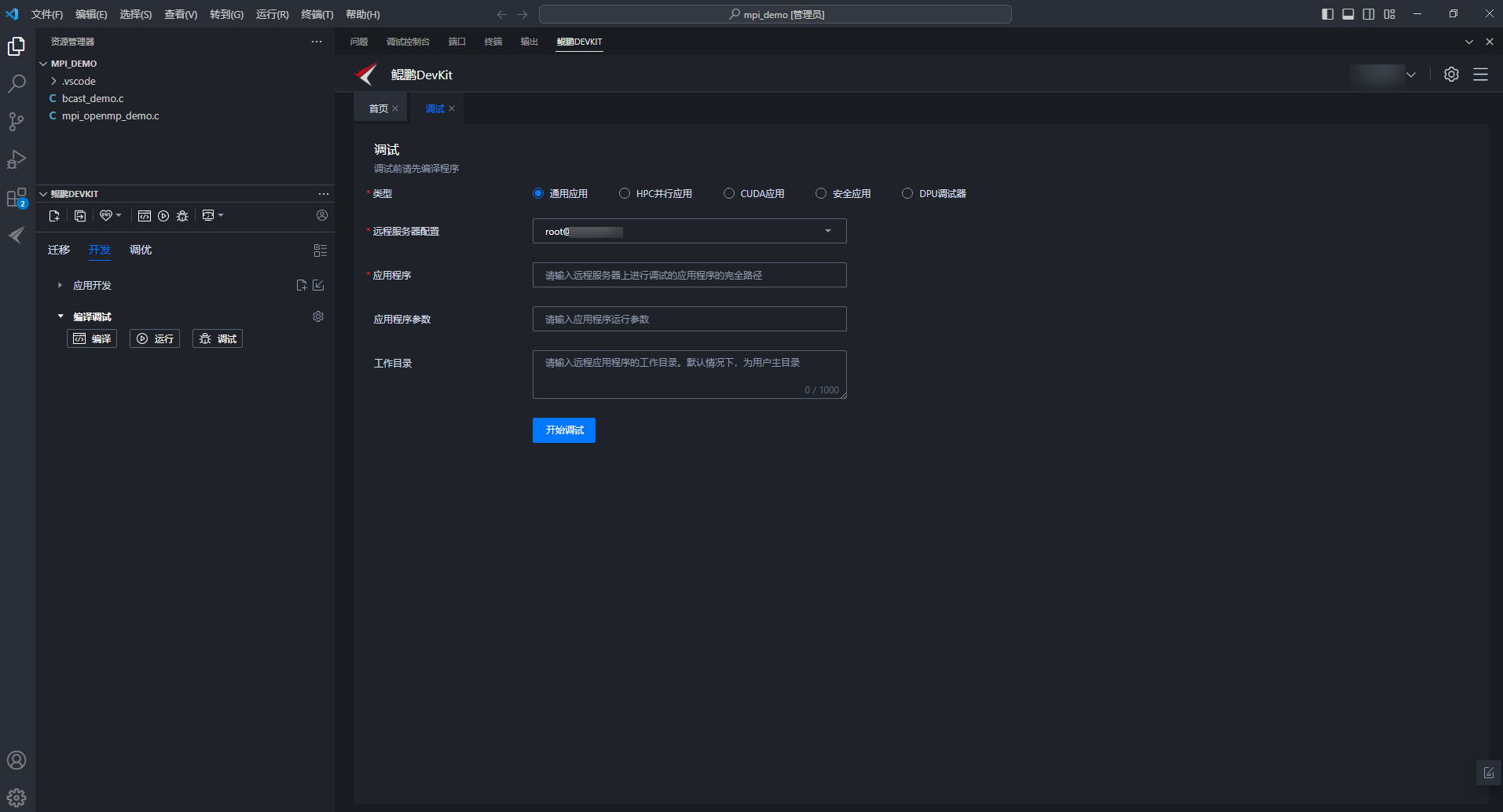Screen dimensions: 1503x812
Task: Open the dropdown arrow next to monitor icon
Action: [221, 215]
